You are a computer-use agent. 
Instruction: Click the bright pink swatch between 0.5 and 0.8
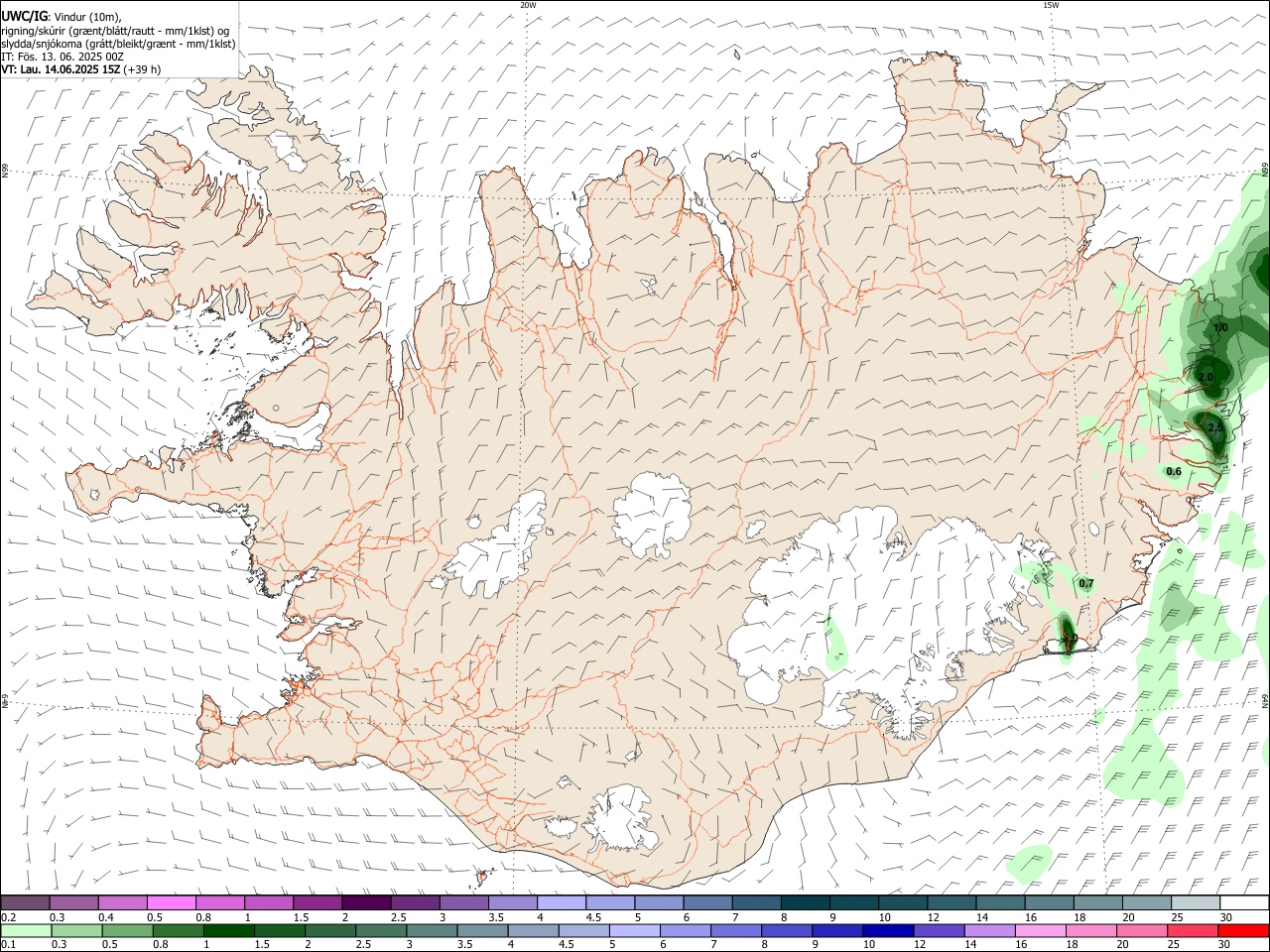pyautogui.click(x=172, y=902)
